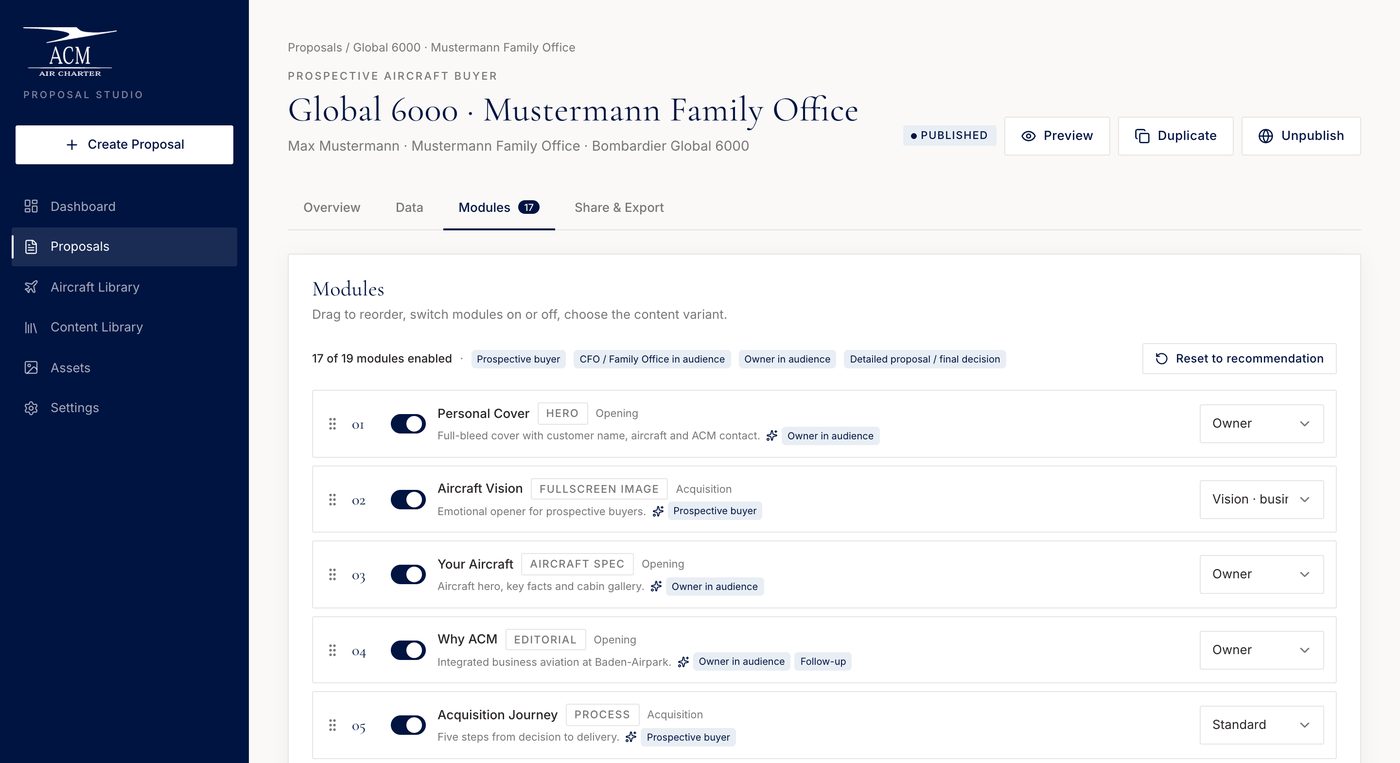The width and height of the screenshot is (1400, 763).
Task: Open the Your Aircraft variant dropdown
Action: tap(1261, 574)
